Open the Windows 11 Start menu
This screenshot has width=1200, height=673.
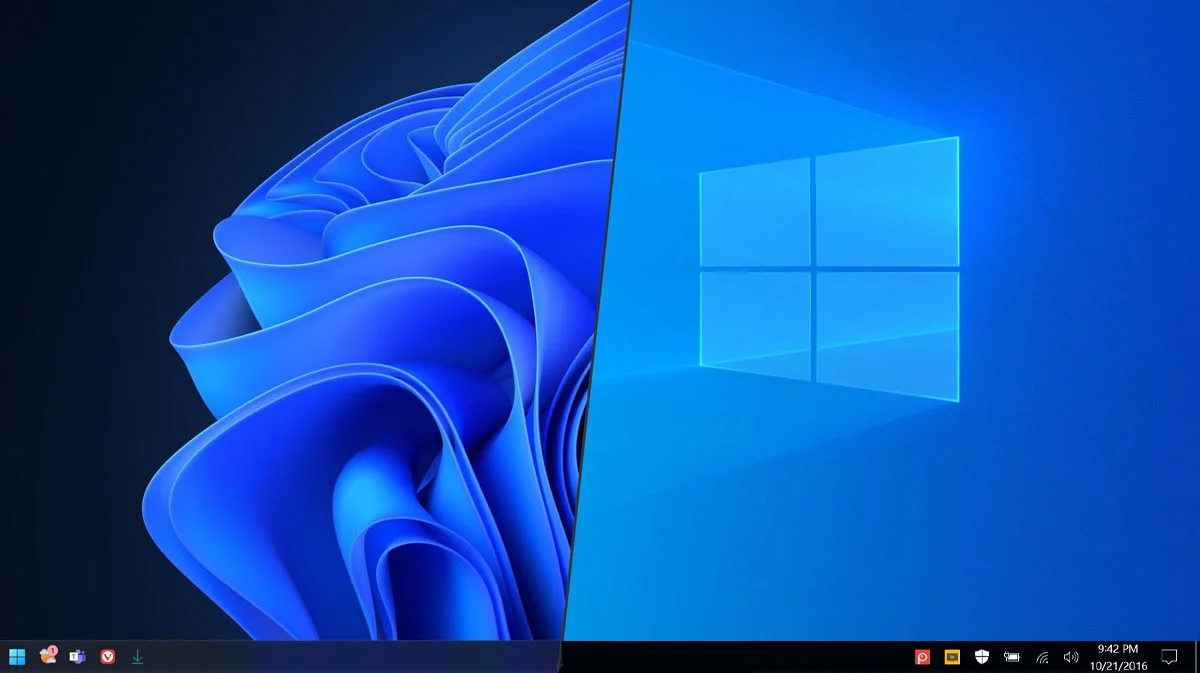[17, 657]
